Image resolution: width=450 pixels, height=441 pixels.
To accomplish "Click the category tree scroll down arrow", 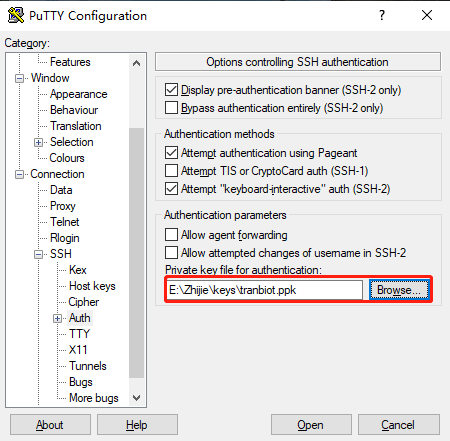I will point(136,398).
